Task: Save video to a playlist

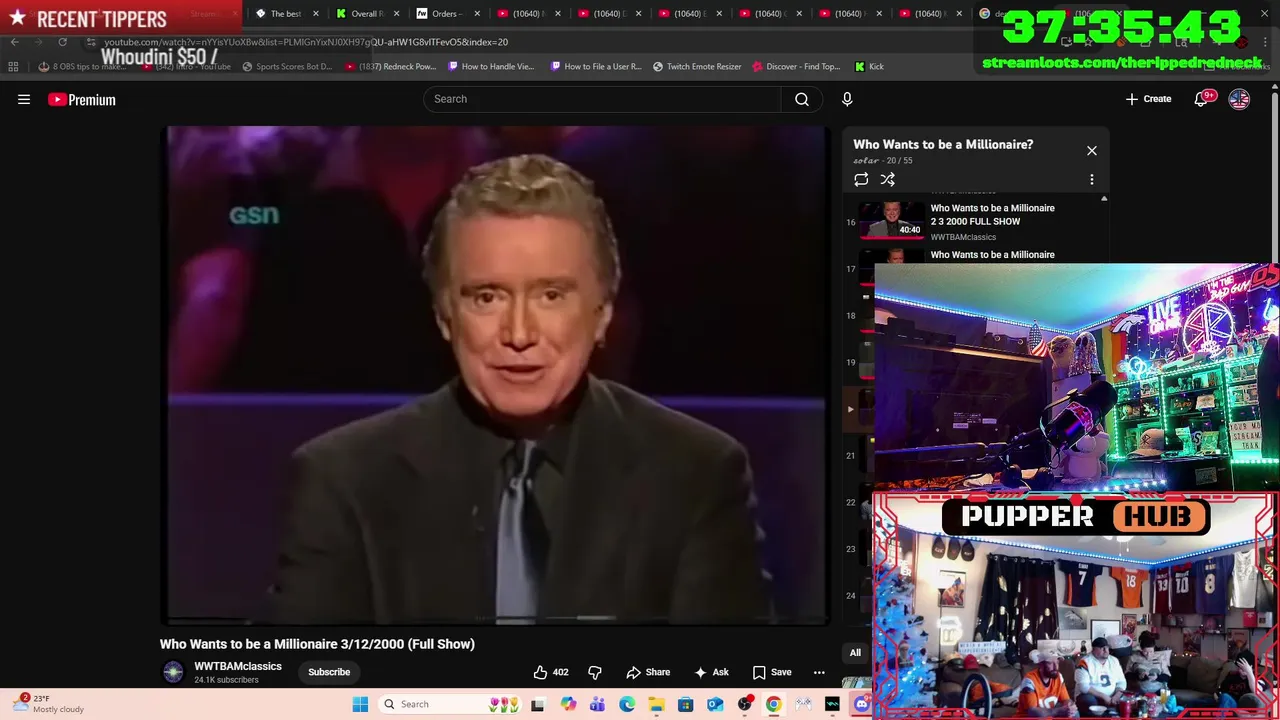Action: tap(771, 672)
